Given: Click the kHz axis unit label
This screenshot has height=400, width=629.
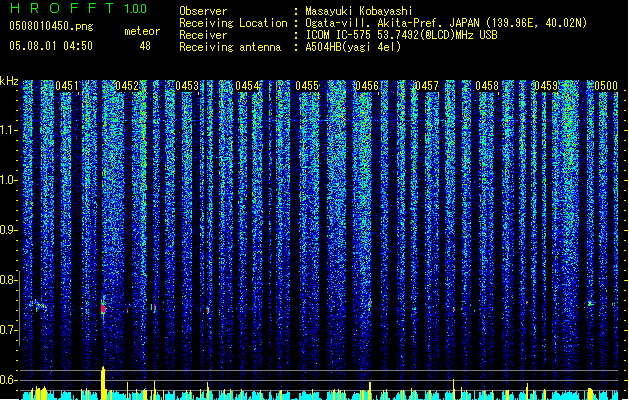Looking at the screenshot, I should pos(9,81).
